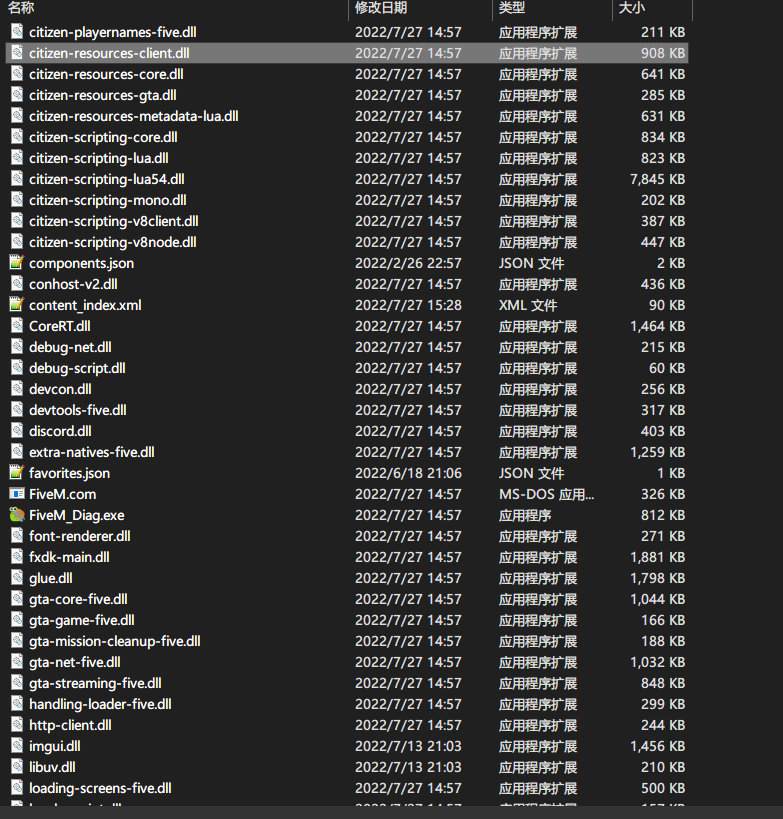Click the 908 KB size in highlighted row
The width and height of the screenshot is (783, 819).
(663, 53)
